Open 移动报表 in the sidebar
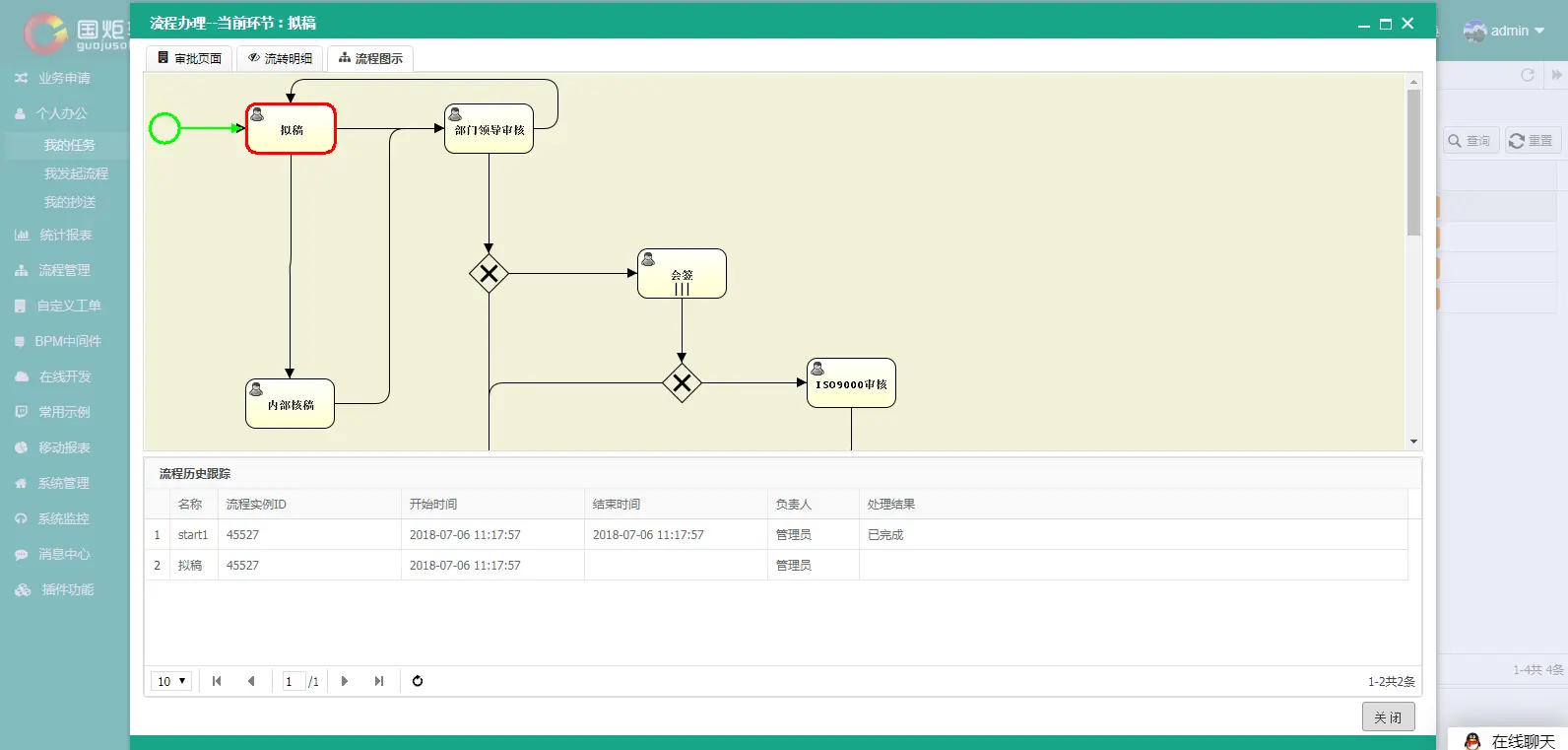 click(64, 447)
